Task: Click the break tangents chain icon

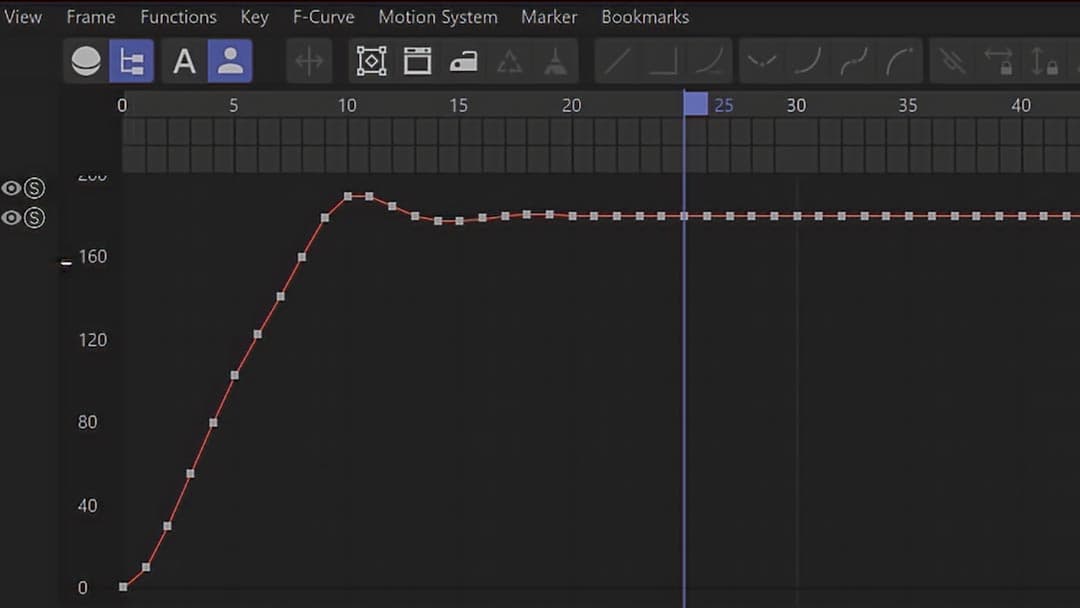Action: (x=953, y=62)
